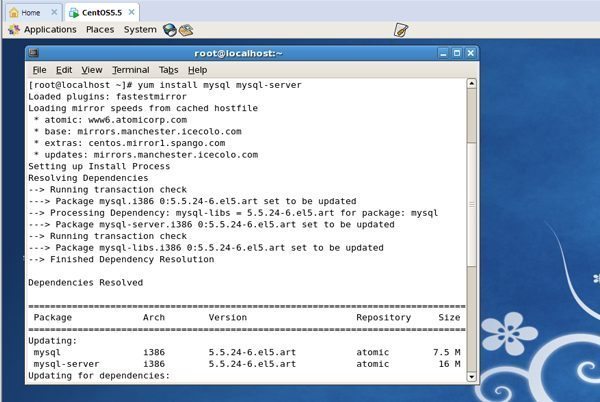The height and width of the screenshot is (402, 600).
Task: Click the CentOS5.5 tab VM icon
Action: pos(73,13)
